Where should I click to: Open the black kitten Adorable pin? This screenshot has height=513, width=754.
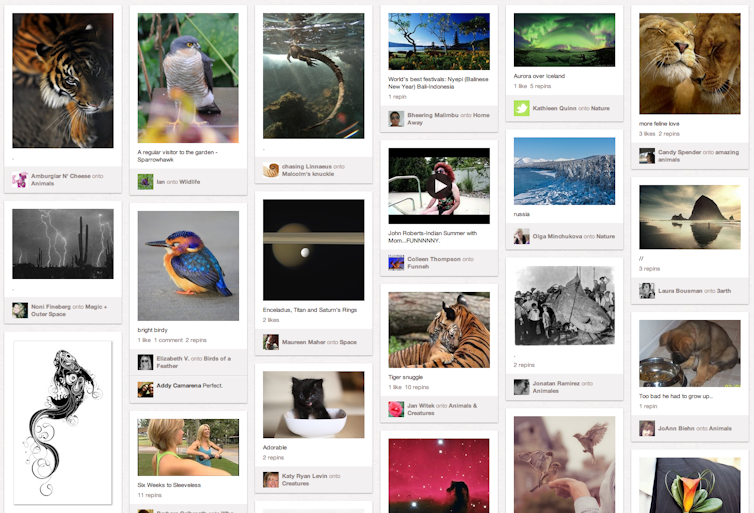coord(314,405)
